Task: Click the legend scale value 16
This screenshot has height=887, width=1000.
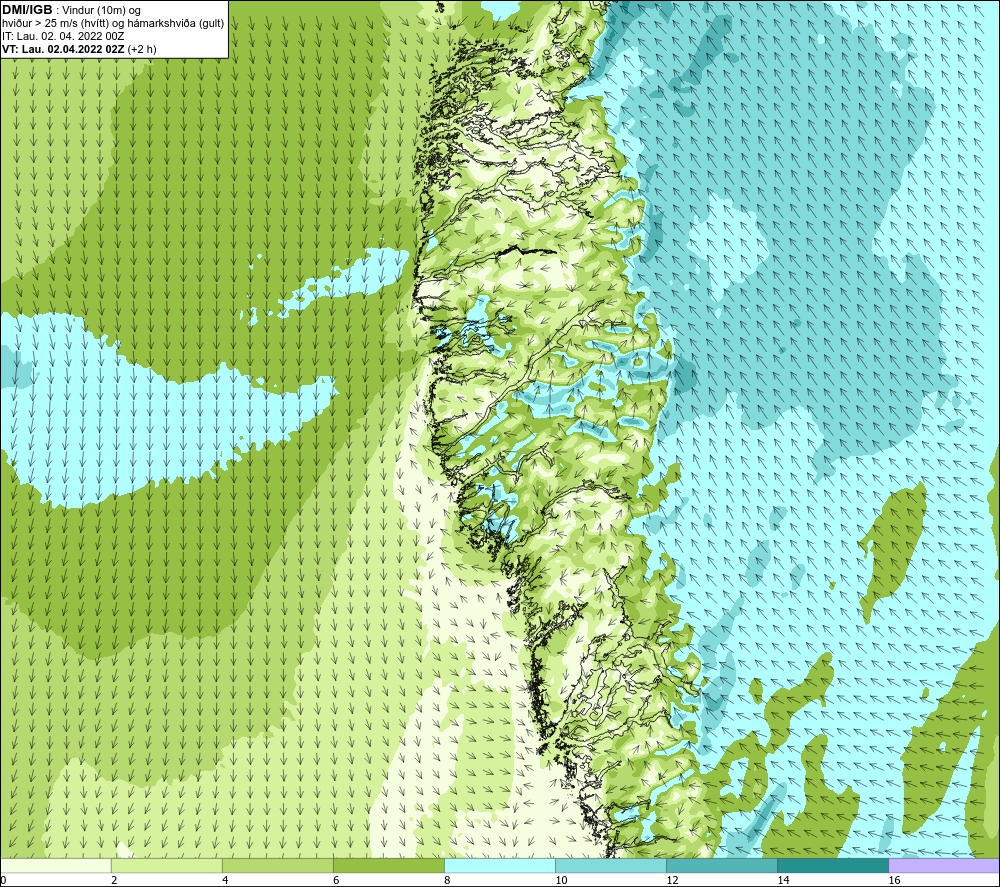Action: (x=894, y=881)
